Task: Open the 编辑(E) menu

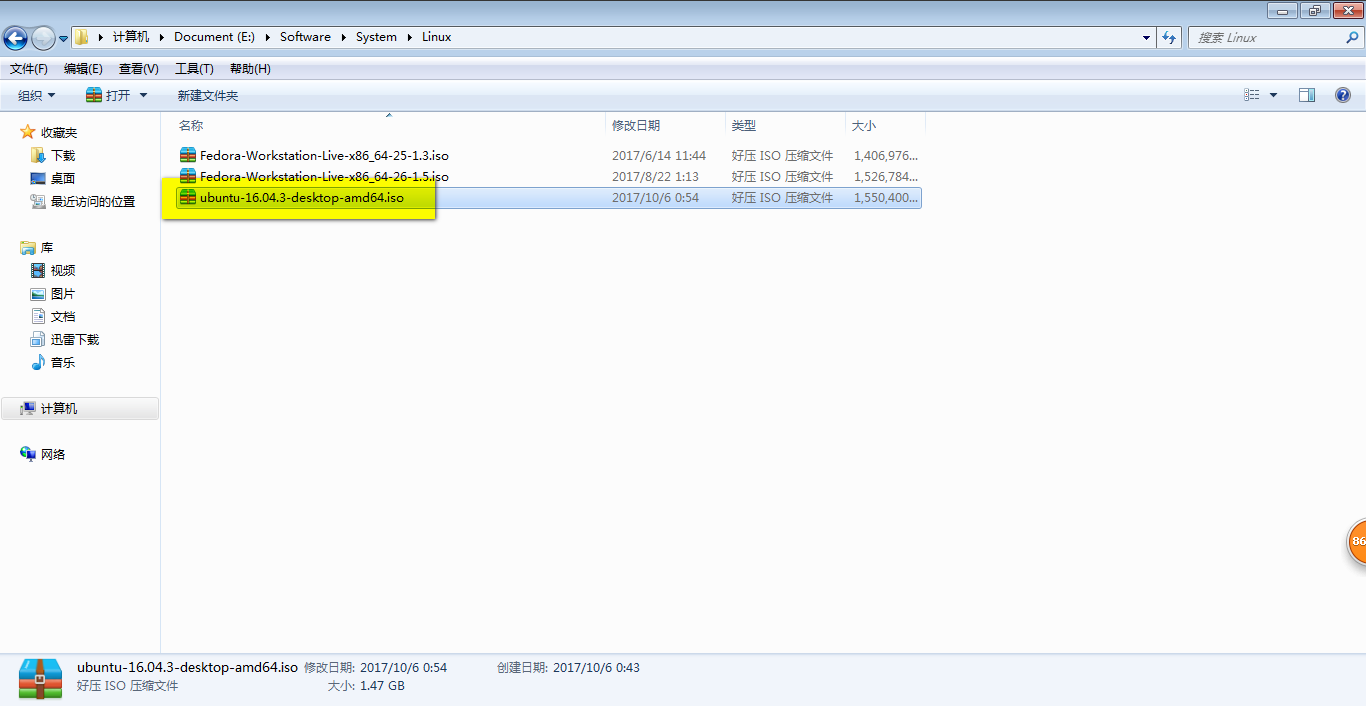Action: pos(83,69)
